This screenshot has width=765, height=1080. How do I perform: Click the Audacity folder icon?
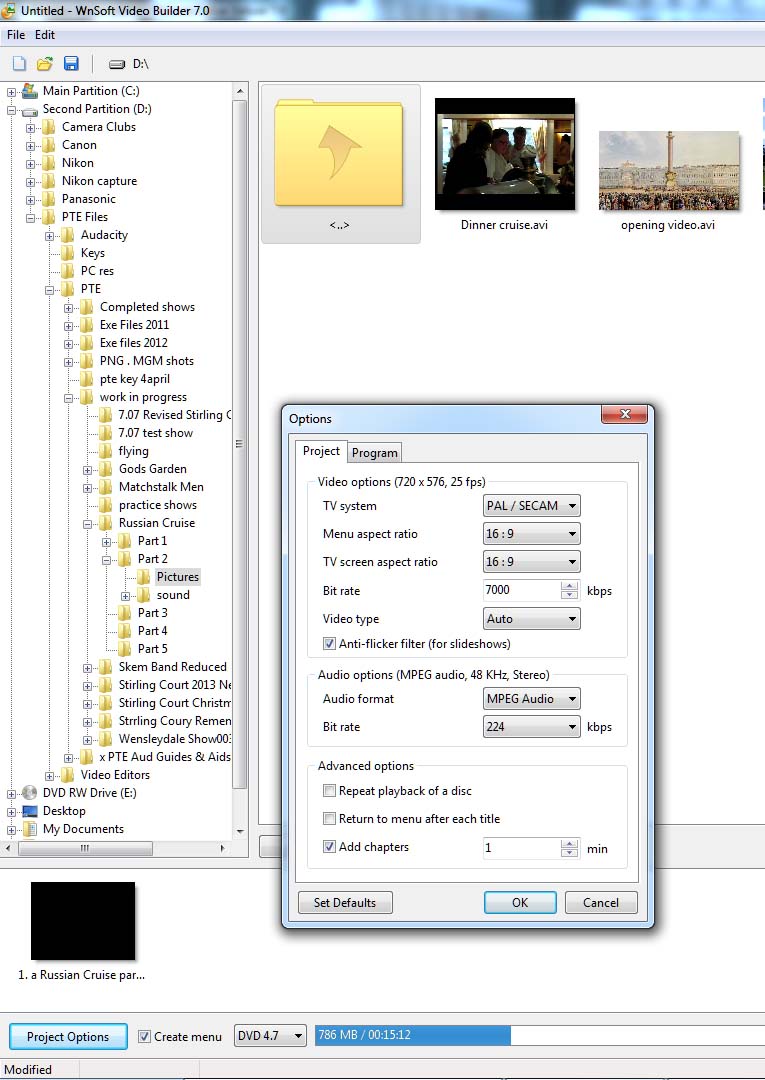point(67,235)
